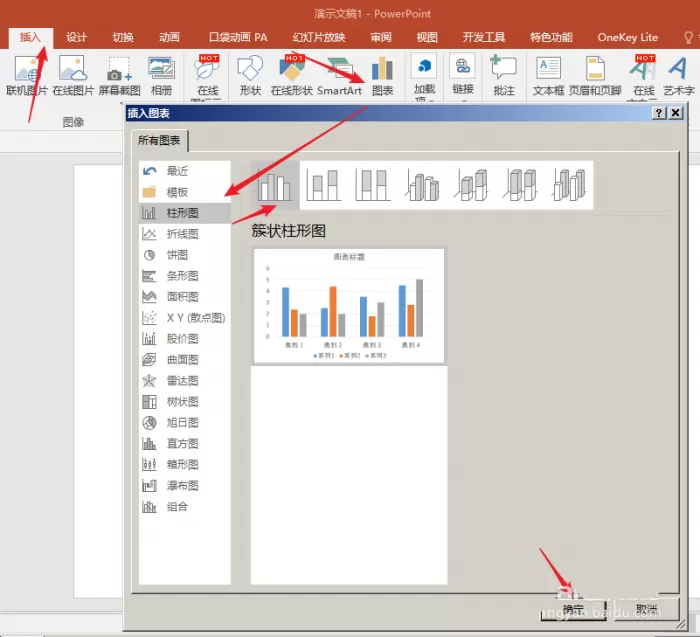This screenshot has height=637, width=700.
Task: Choose 组合 combo chart category
Action: point(185,507)
